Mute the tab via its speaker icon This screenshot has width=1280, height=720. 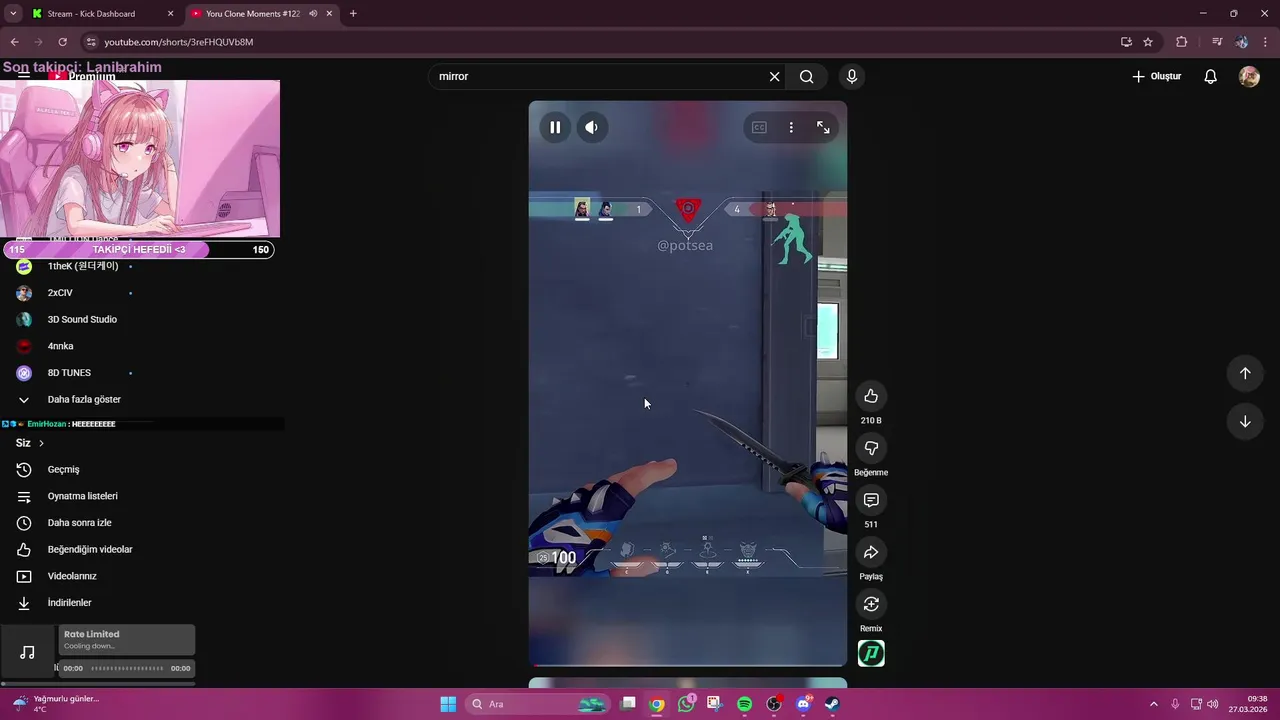[313, 14]
